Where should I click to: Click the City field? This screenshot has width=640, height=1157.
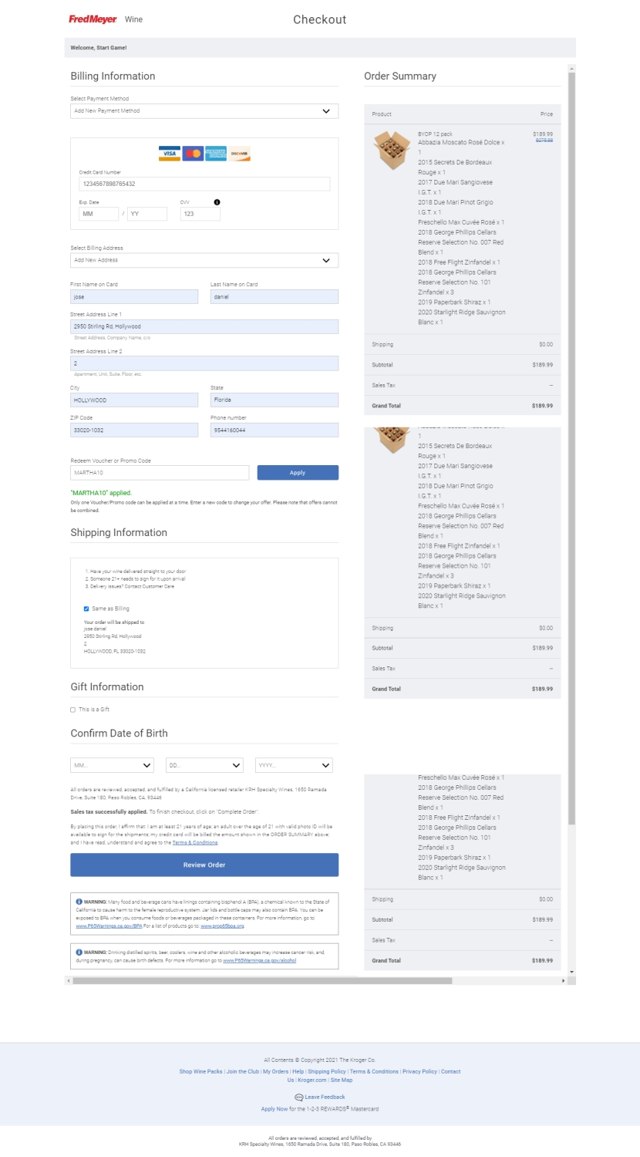[x=134, y=400]
